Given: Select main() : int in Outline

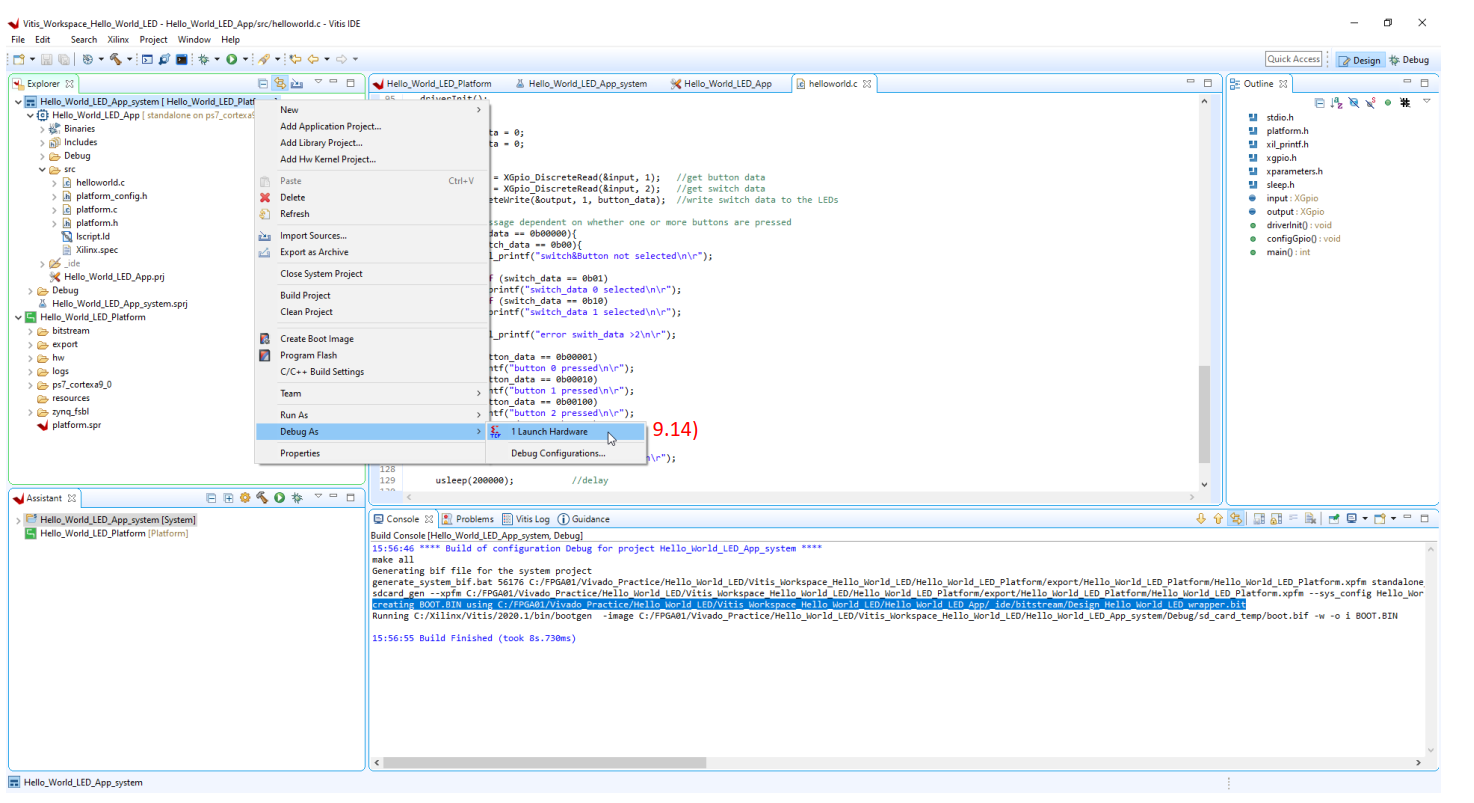Looking at the screenshot, I should tap(1288, 252).
